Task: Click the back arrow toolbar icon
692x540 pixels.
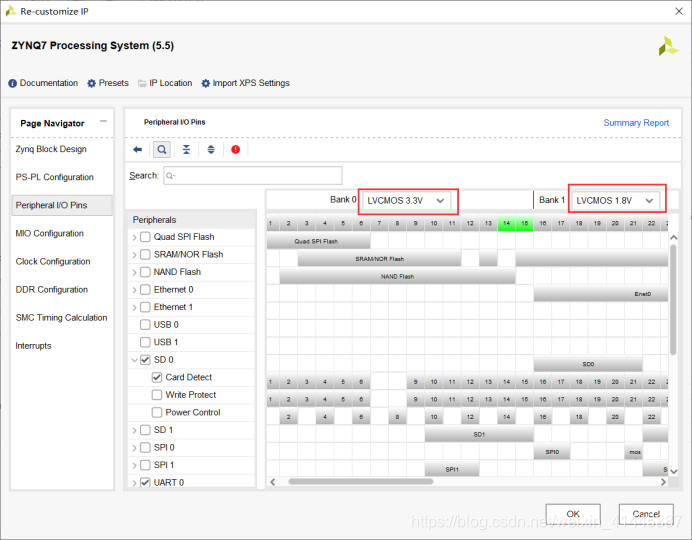Action: [138, 150]
